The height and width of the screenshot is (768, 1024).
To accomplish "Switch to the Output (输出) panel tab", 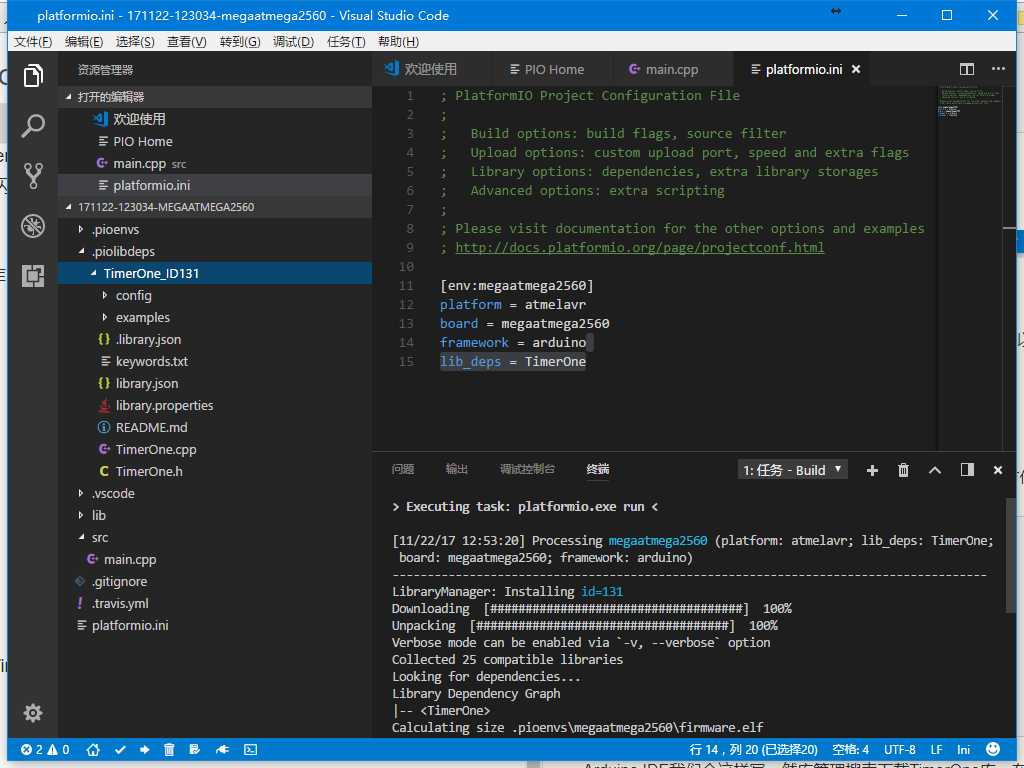I will pos(456,469).
